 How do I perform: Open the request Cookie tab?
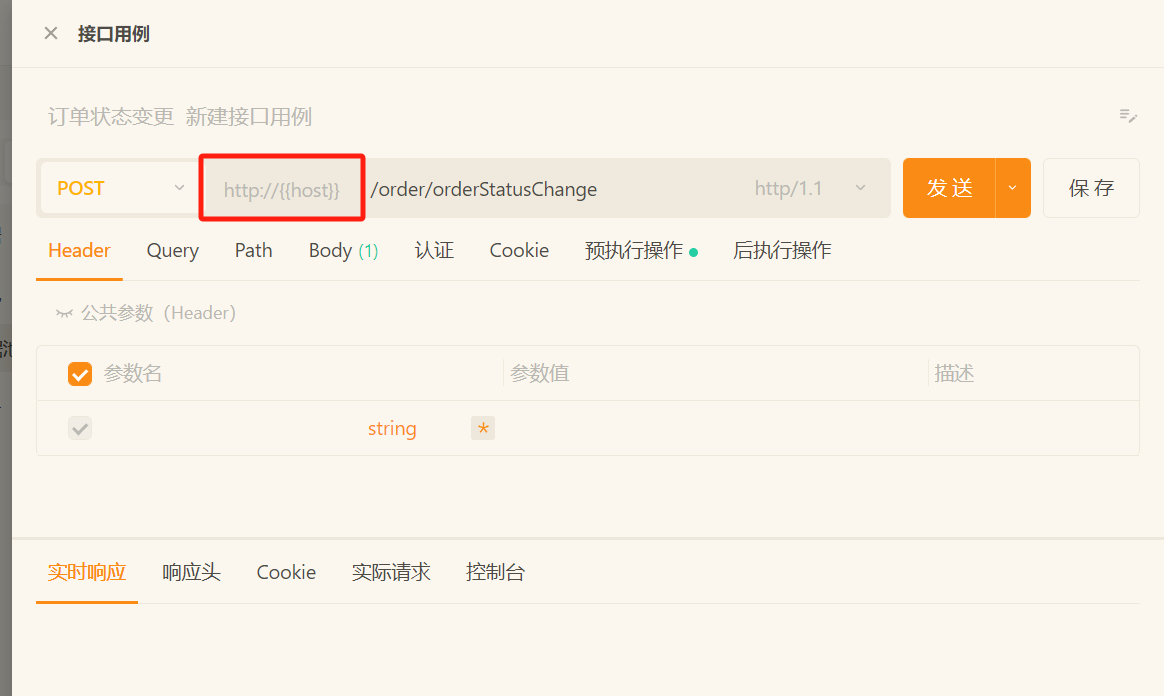click(x=519, y=251)
